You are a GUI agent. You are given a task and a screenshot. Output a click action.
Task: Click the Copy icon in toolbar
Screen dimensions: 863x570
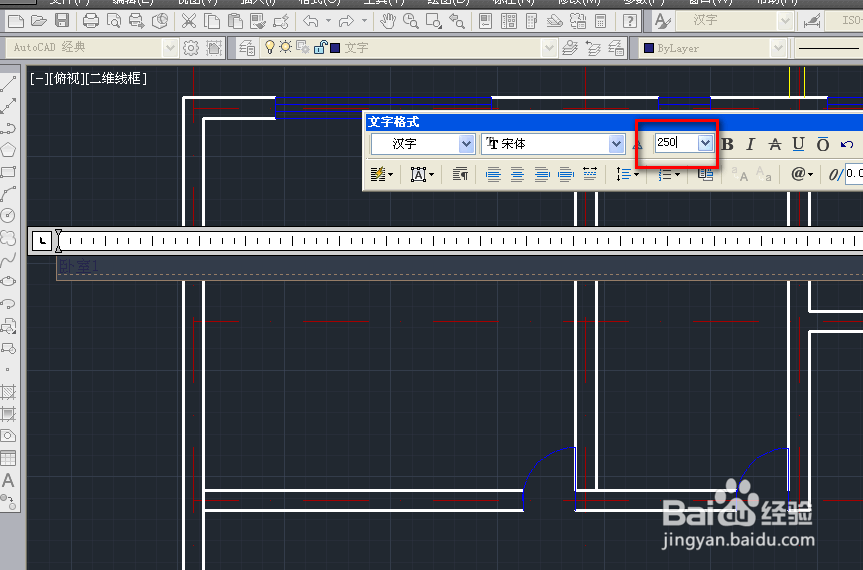click(212, 21)
